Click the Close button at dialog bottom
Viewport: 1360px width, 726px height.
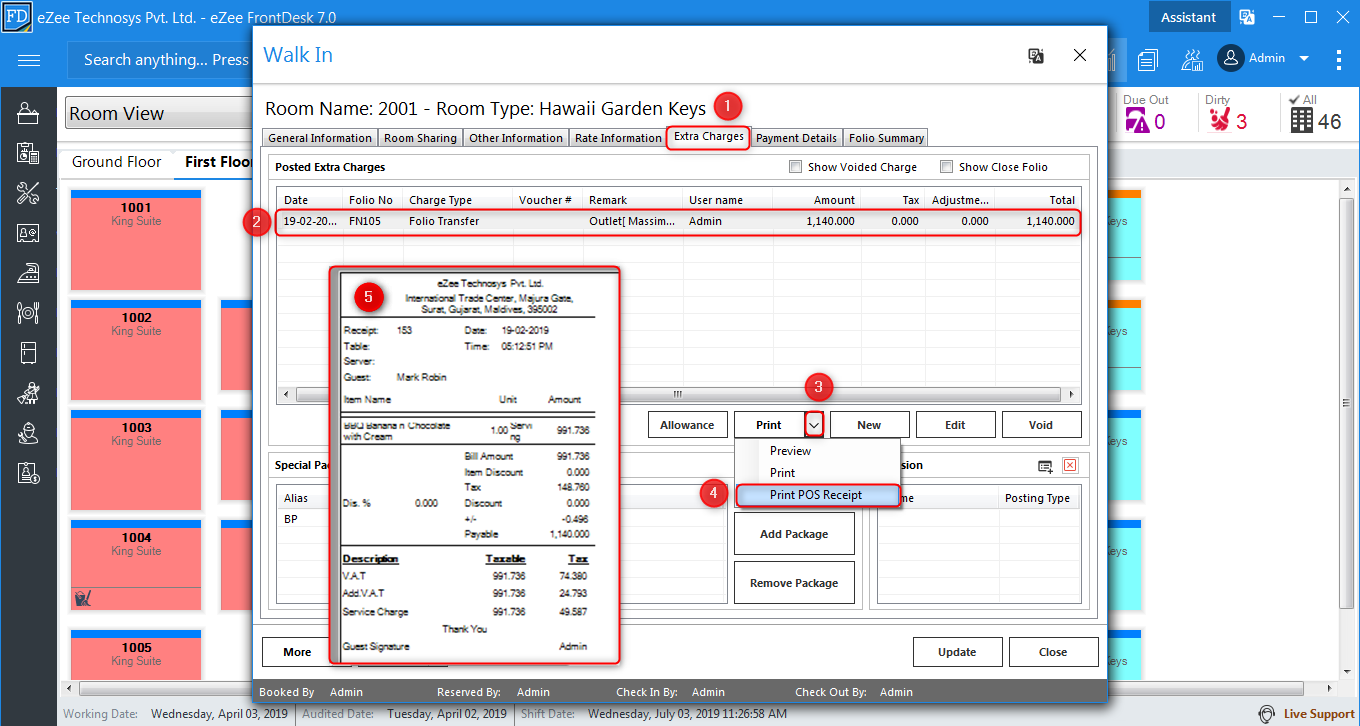1053,652
